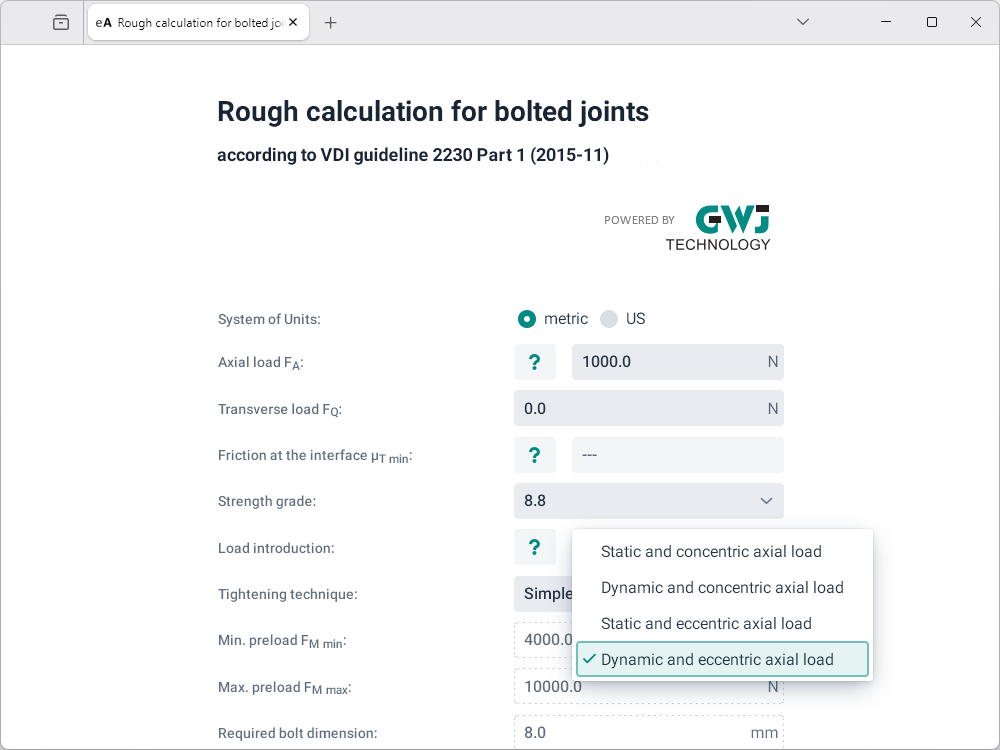1000x750 pixels.
Task: Choose Static and concentric axial load
Action: 711,552
